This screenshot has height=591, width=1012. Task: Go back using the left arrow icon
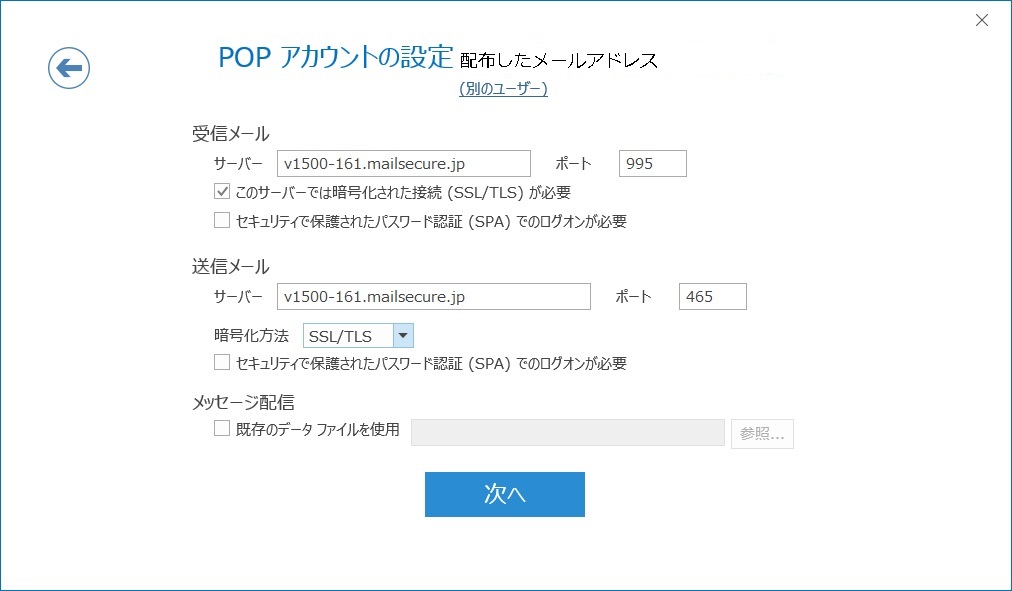pyautogui.click(x=69, y=68)
